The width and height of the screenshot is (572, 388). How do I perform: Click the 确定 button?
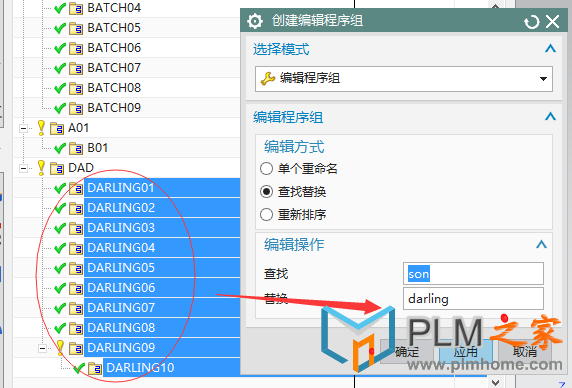pyautogui.click(x=407, y=352)
